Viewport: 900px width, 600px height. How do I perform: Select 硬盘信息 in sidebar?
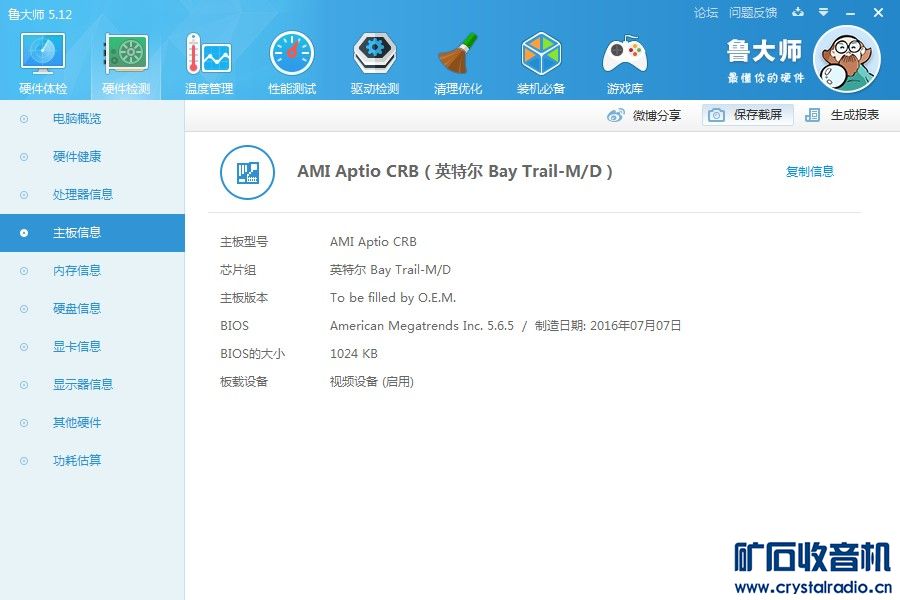pyautogui.click(x=92, y=308)
